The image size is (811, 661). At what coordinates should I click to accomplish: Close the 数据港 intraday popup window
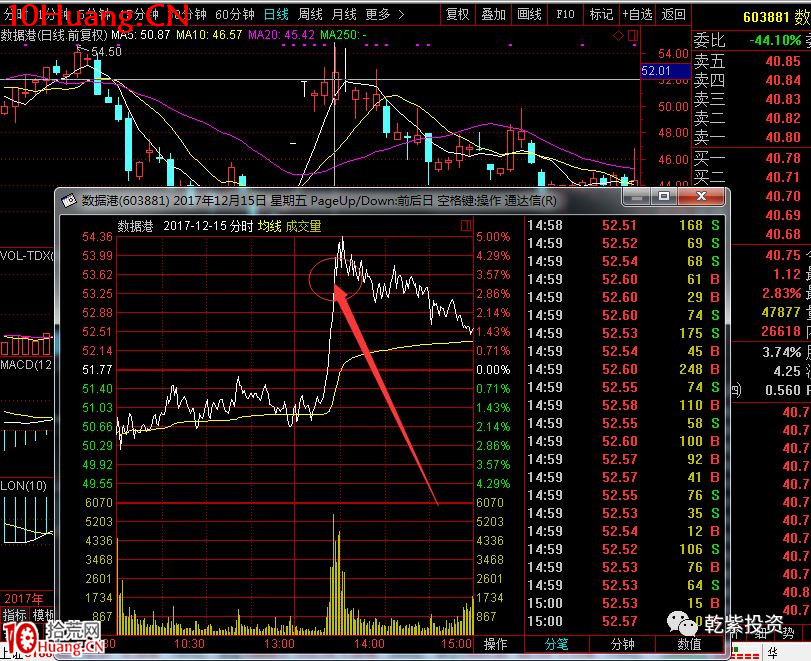click(701, 197)
